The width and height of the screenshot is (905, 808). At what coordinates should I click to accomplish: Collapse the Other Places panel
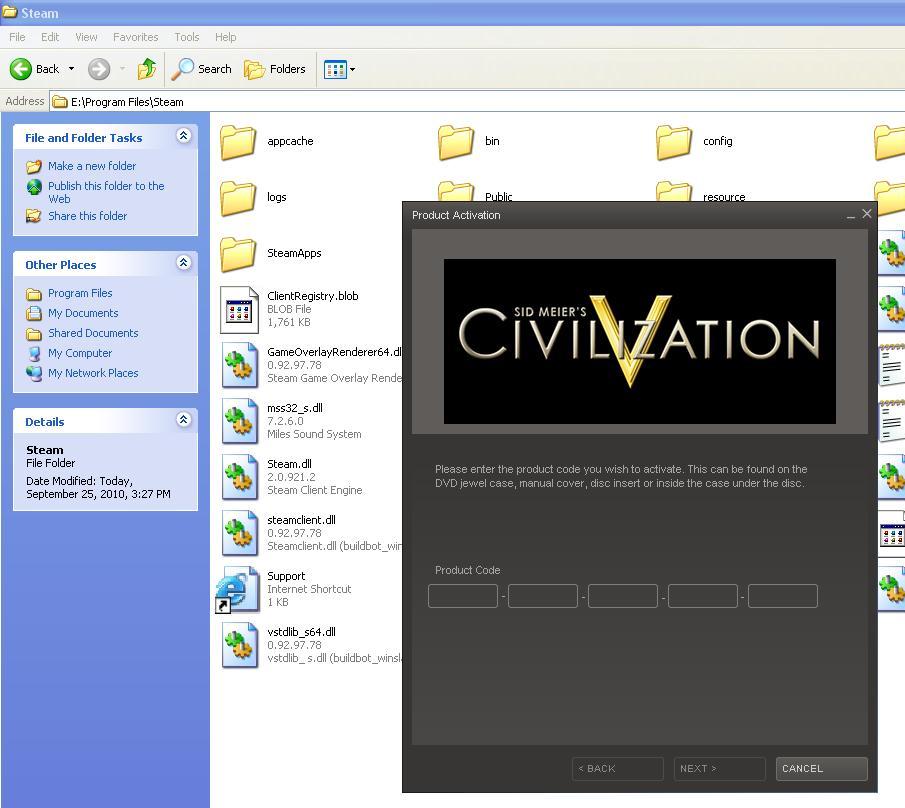pyautogui.click(x=183, y=263)
